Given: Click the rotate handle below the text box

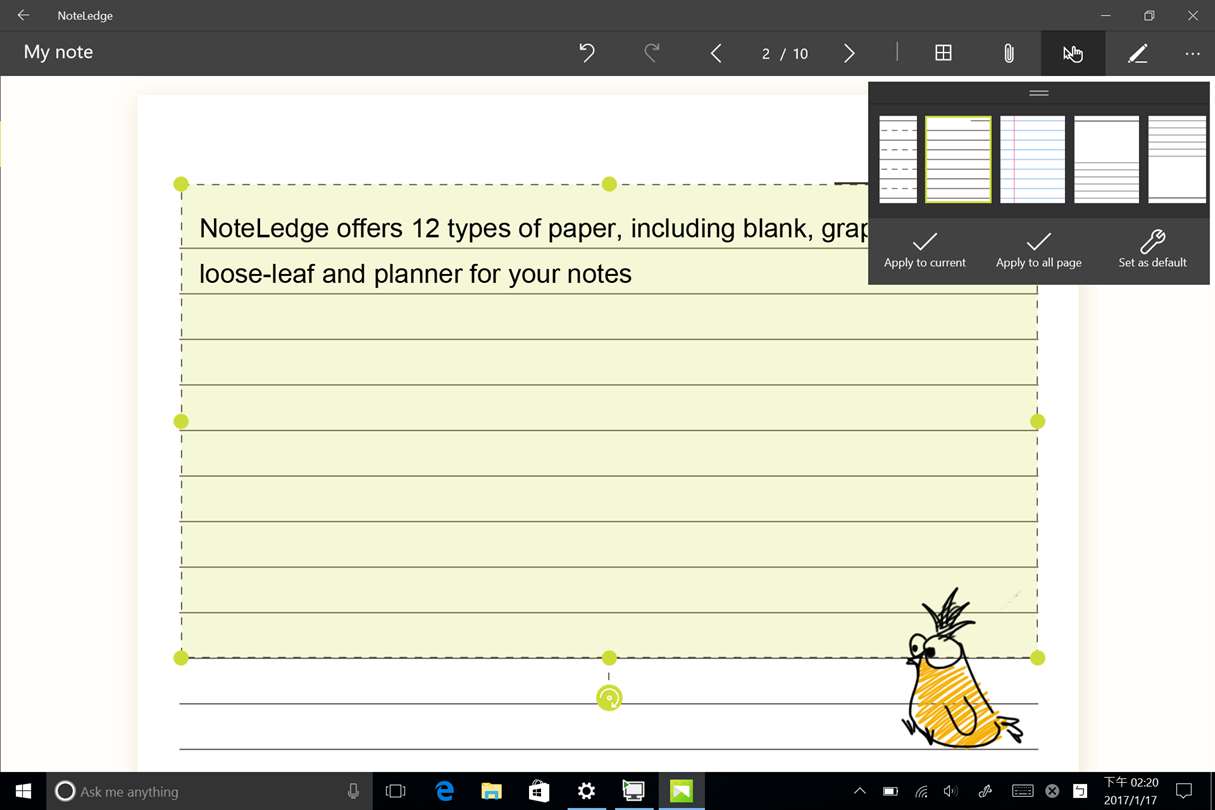Looking at the screenshot, I should click(609, 698).
